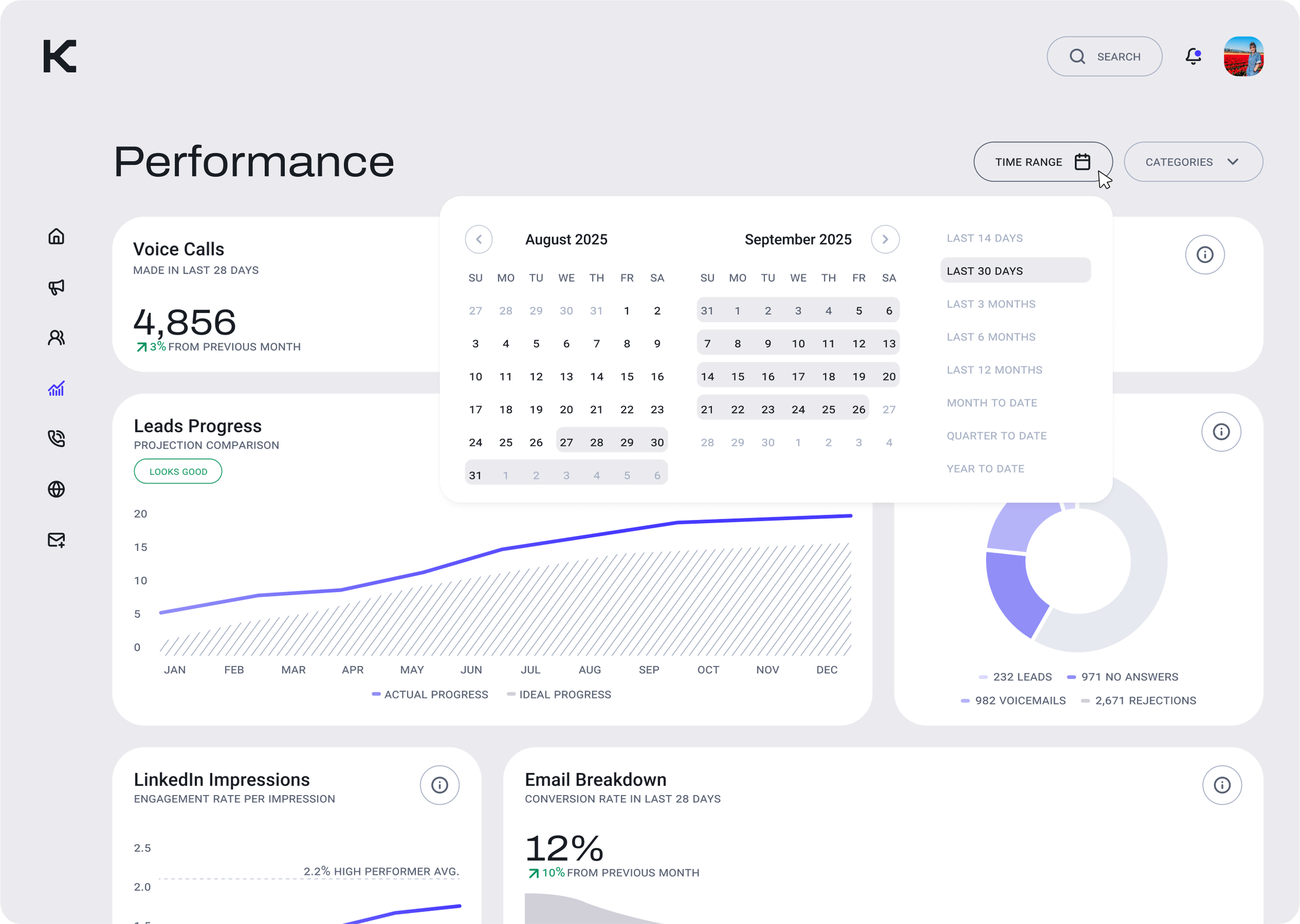Open the user profile avatar
1300x924 pixels.
click(x=1243, y=57)
